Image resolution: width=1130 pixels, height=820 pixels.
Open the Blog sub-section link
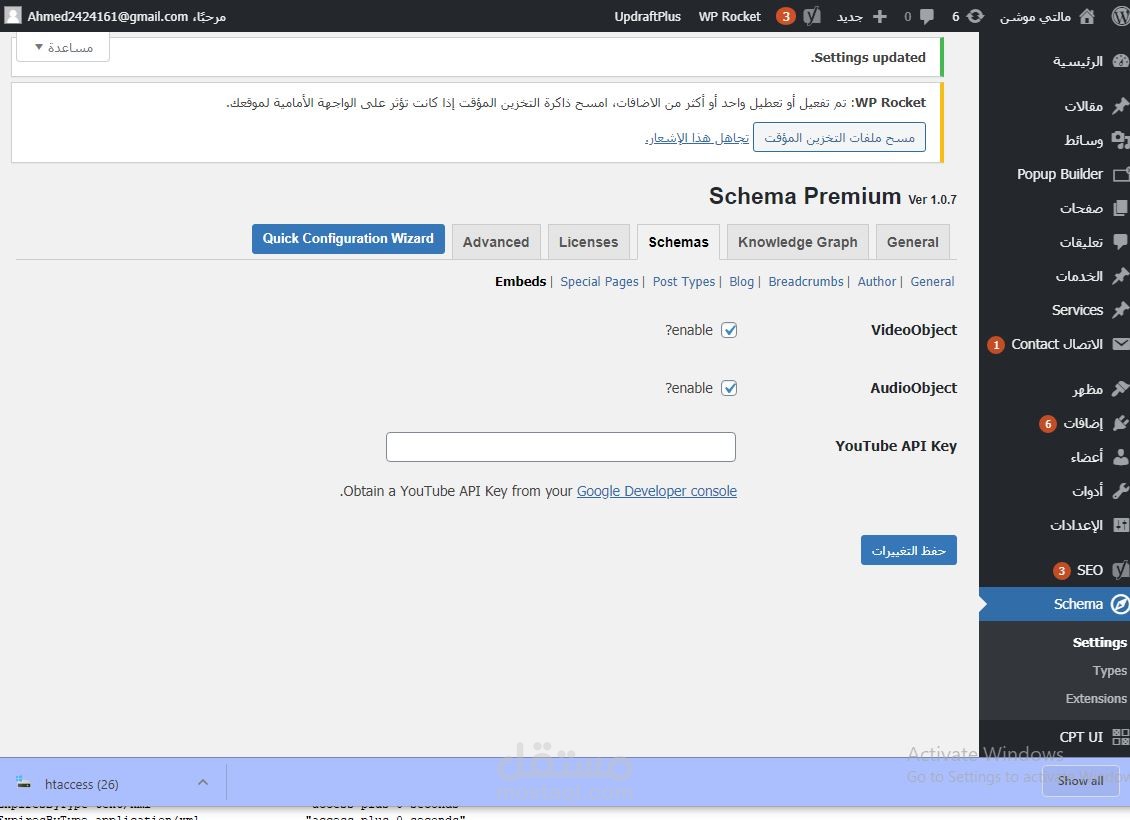pyautogui.click(x=742, y=282)
